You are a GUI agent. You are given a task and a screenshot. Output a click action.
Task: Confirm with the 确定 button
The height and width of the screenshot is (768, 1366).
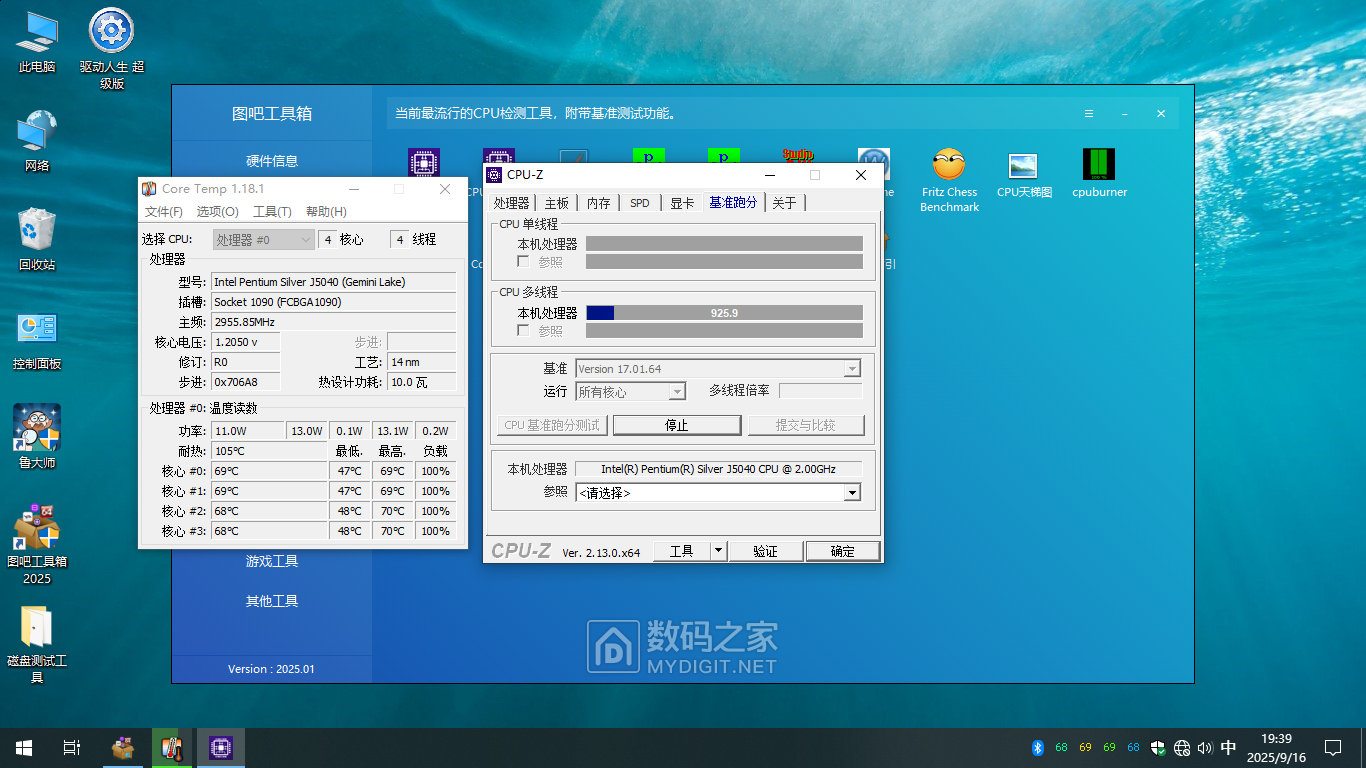(843, 551)
